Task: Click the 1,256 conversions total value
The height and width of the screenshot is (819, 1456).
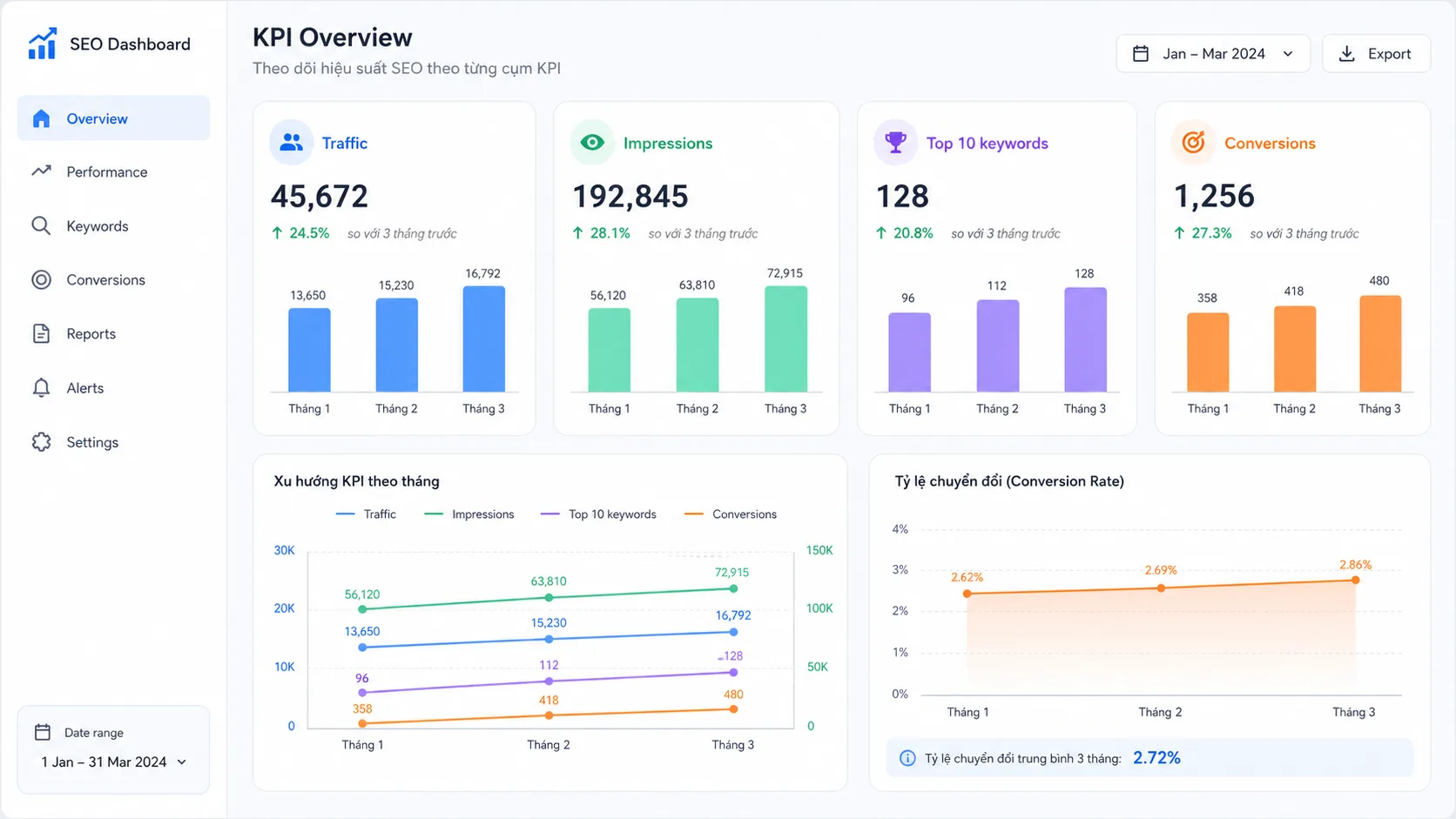Action: (1214, 196)
